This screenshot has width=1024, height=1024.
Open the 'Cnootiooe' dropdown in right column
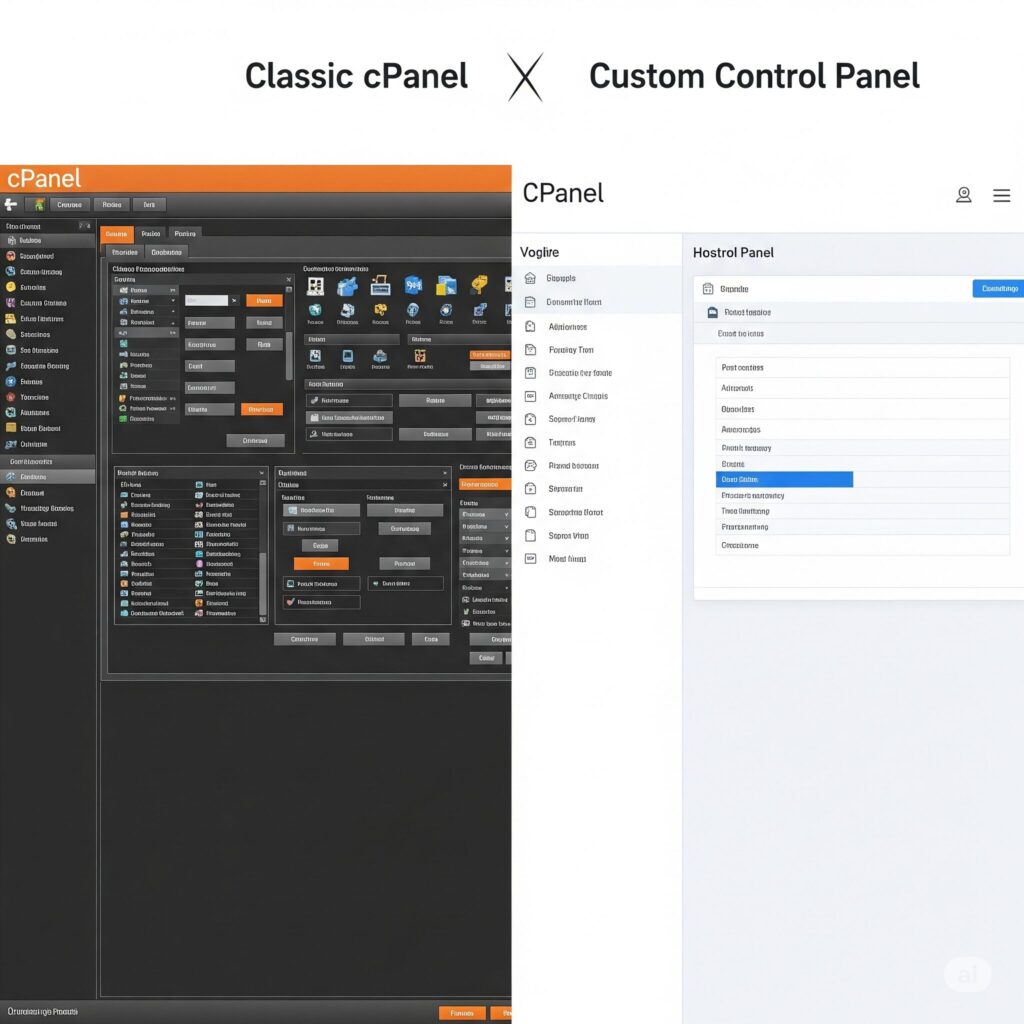point(485,563)
